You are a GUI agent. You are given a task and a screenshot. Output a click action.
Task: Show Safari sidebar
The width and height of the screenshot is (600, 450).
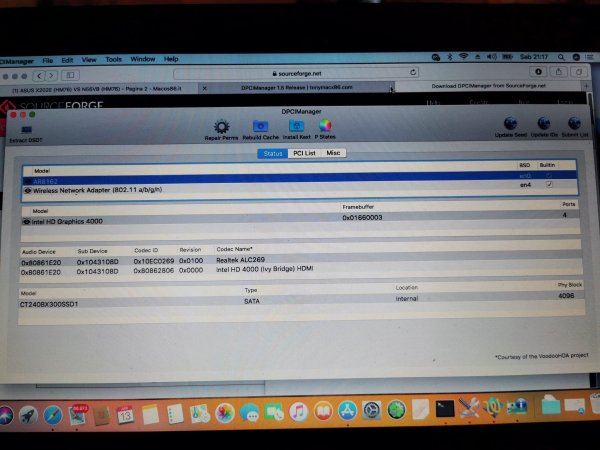click(x=70, y=75)
